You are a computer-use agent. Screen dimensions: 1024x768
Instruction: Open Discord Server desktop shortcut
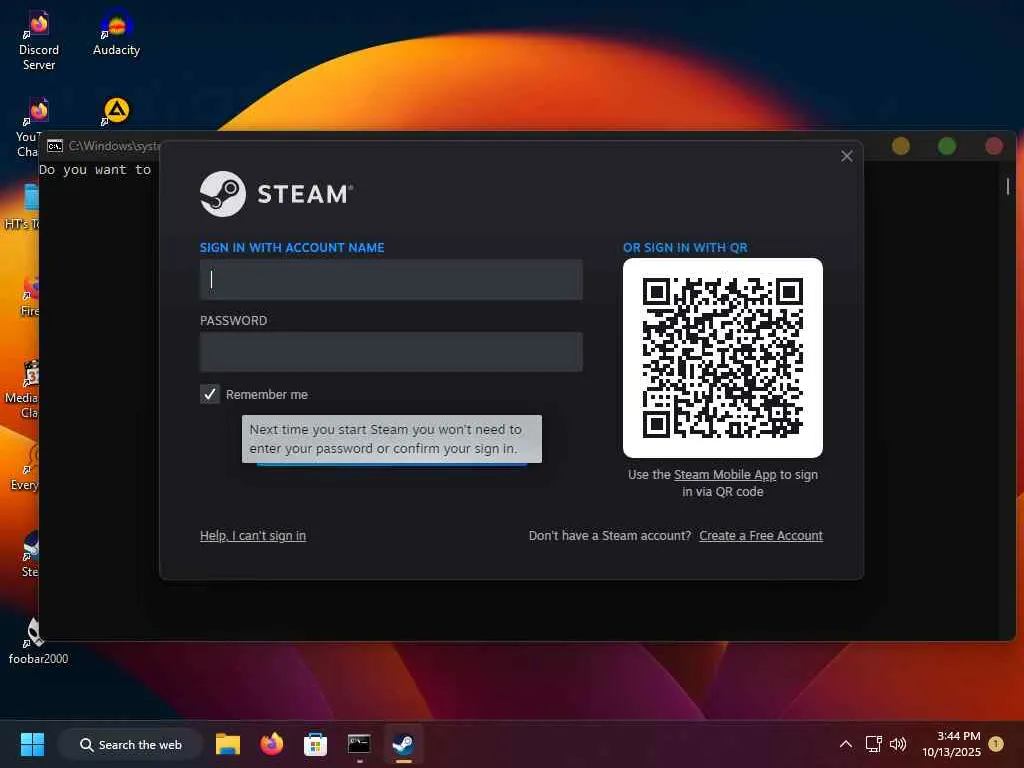39,40
